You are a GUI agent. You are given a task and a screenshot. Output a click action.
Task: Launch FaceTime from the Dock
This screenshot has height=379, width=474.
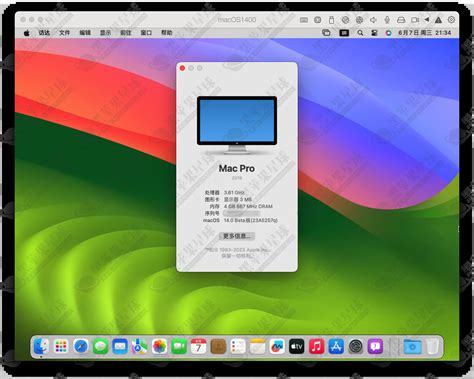[179, 347]
